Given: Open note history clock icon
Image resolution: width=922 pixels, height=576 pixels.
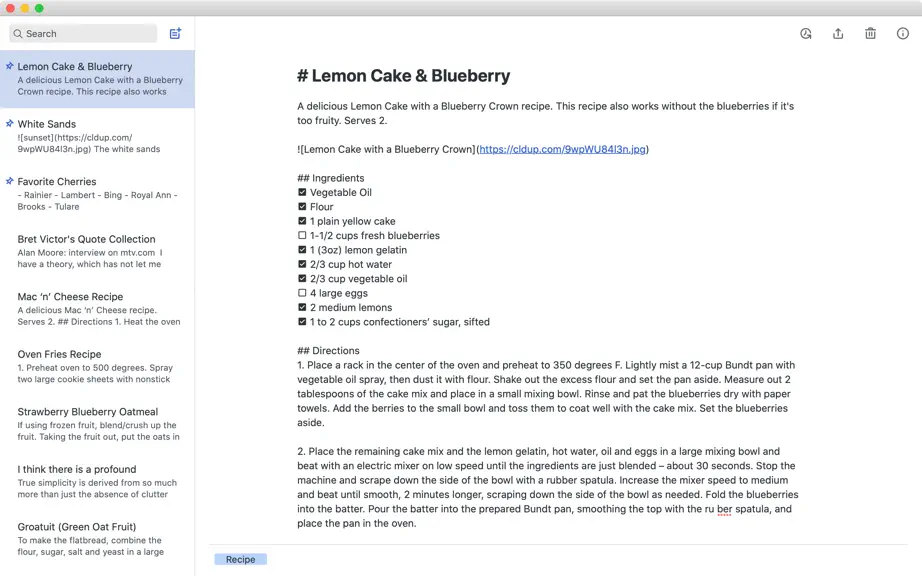Looking at the screenshot, I should tap(806, 34).
